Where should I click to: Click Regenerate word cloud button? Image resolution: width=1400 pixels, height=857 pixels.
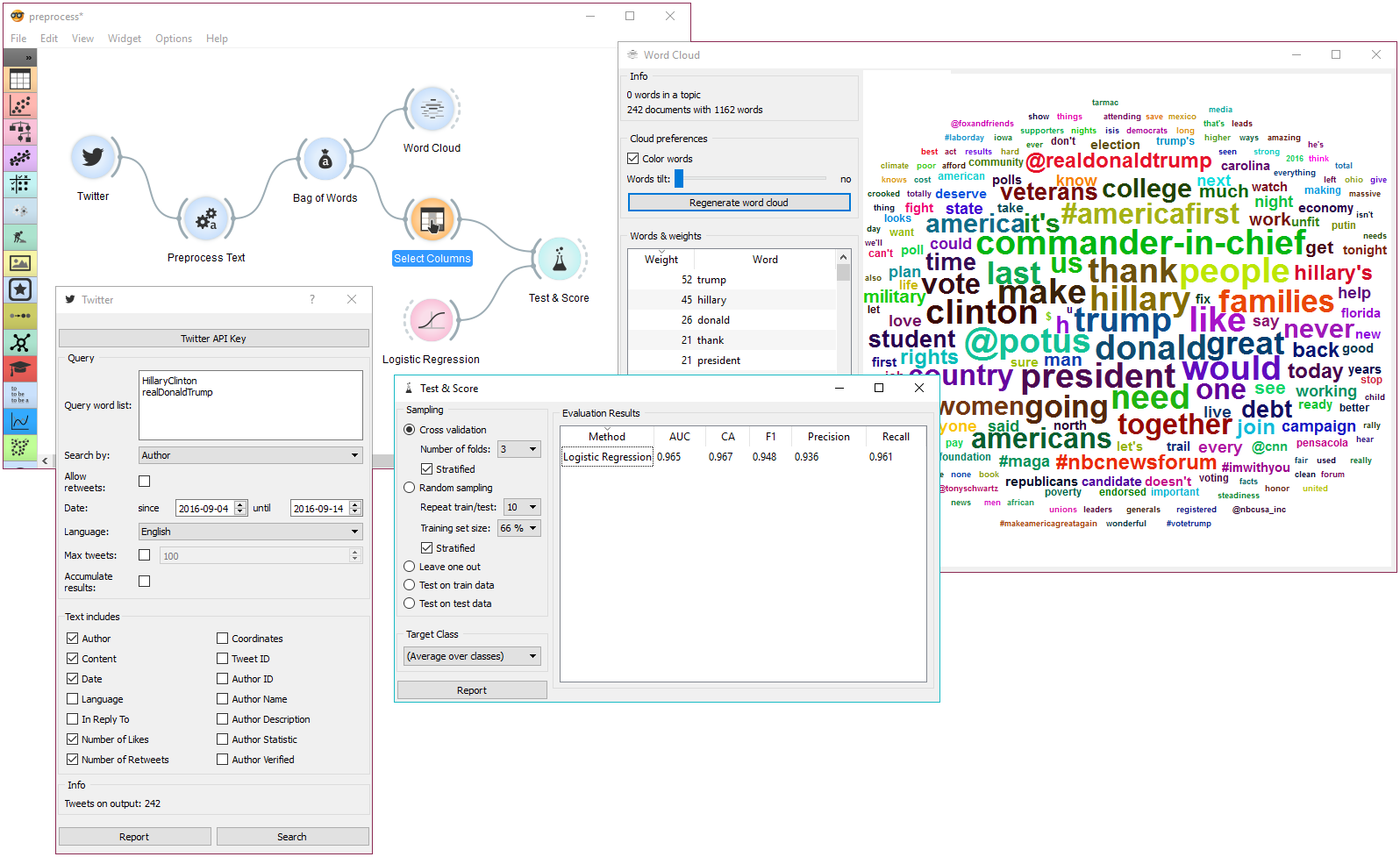739,203
